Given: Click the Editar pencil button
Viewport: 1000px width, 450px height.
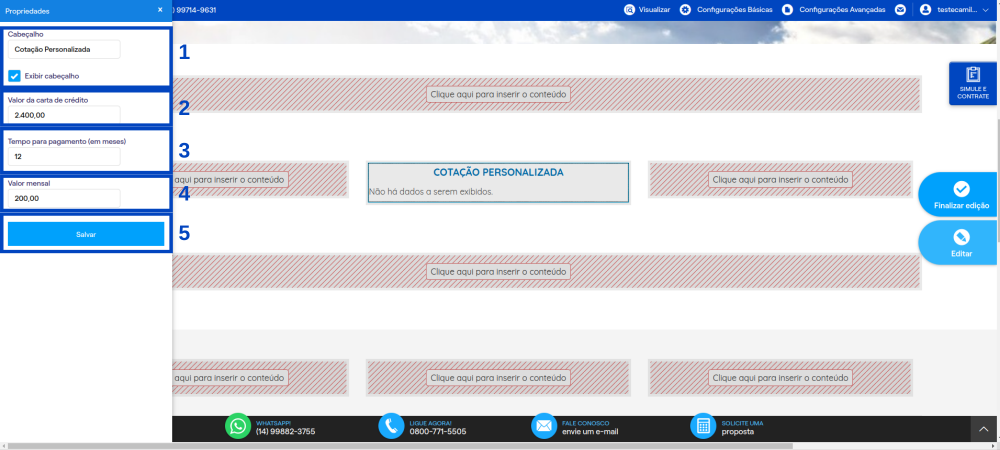Looking at the screenshot, I should coord(960,243).
